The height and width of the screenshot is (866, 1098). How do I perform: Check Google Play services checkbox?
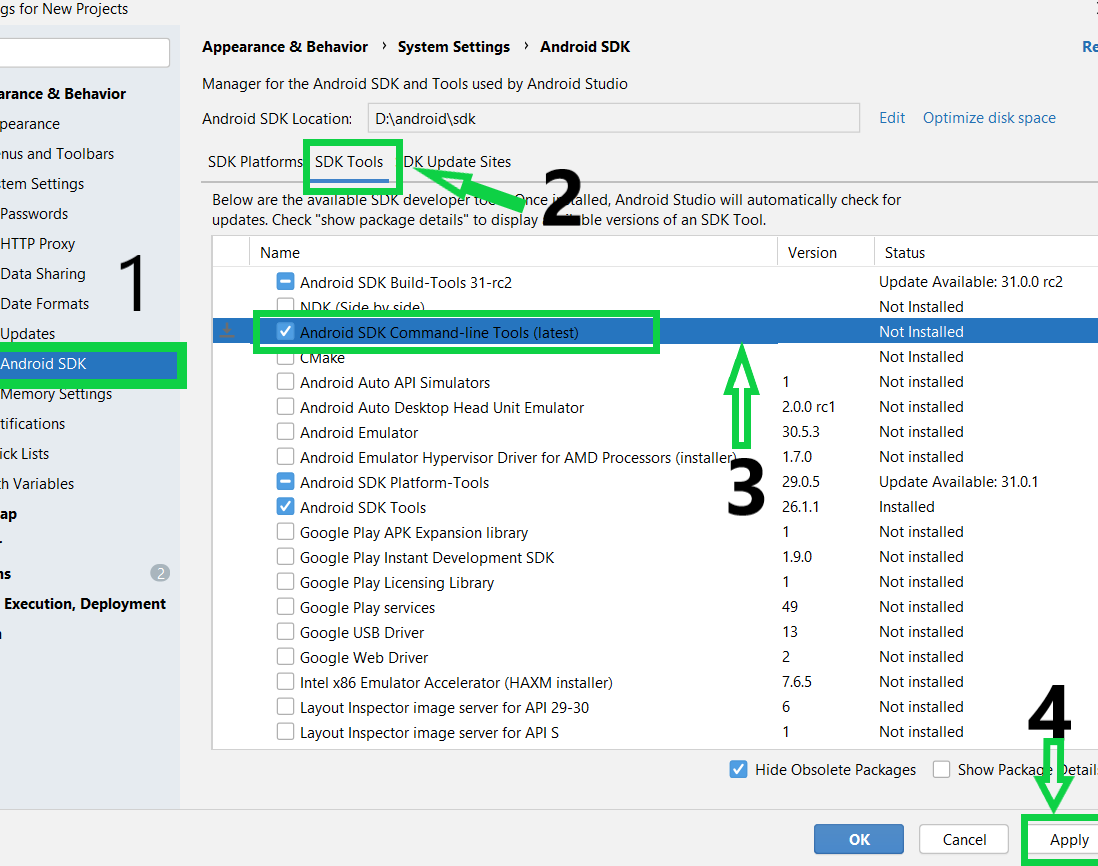[x=285, y=607]
